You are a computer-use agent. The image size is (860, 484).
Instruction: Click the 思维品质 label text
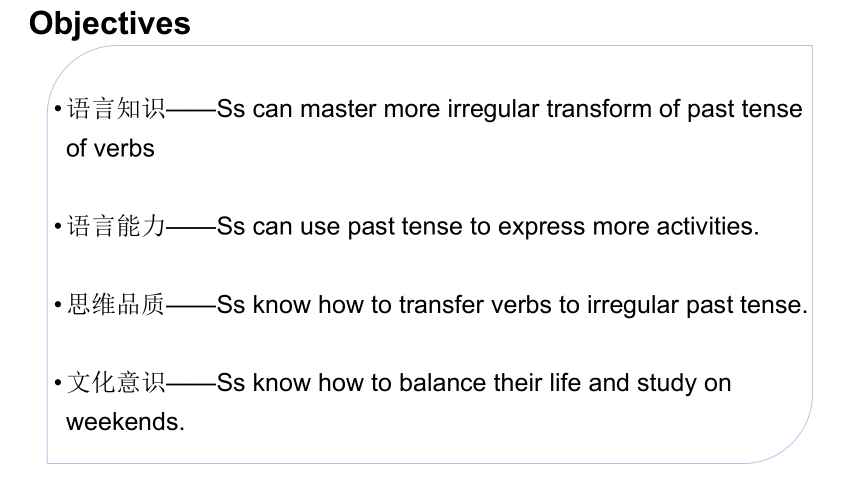116,305
